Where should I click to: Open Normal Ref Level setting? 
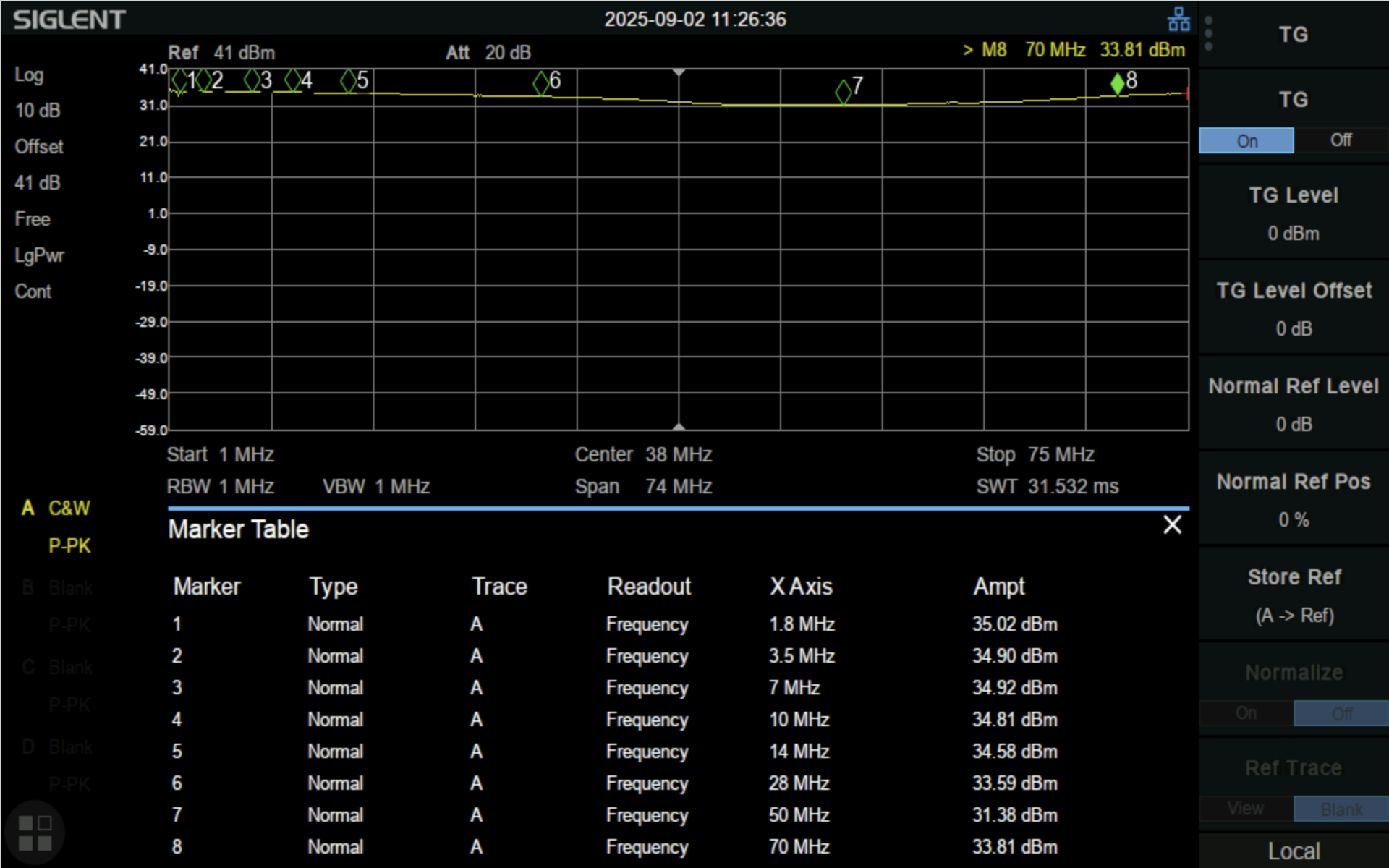1294,404
